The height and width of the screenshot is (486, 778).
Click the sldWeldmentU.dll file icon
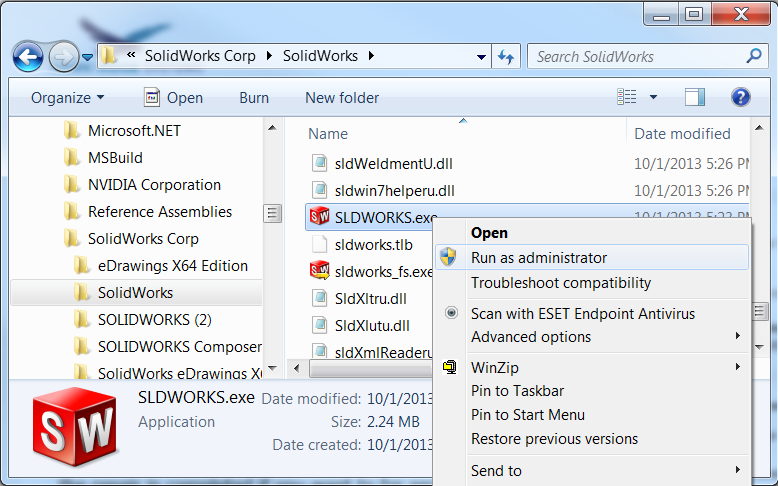point(320,163)
